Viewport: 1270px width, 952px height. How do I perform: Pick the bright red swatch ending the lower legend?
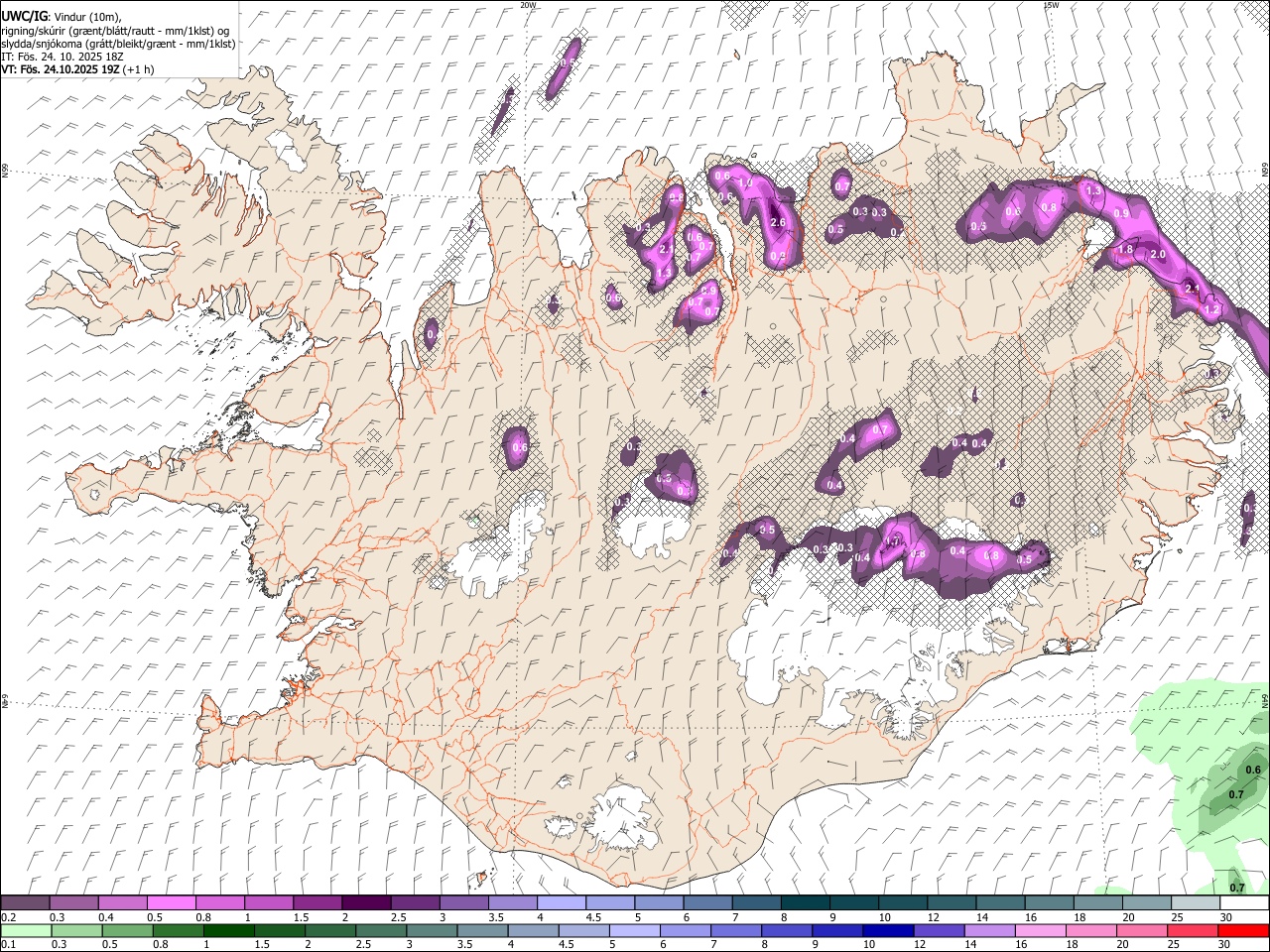click(1244, 931)
